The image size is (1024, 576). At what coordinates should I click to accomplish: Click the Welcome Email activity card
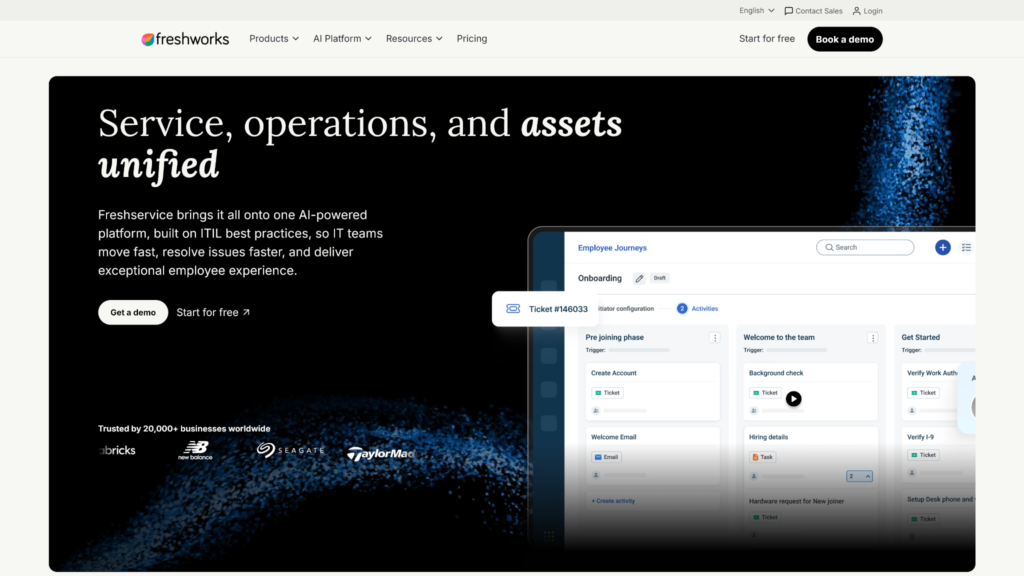point(652,456)
